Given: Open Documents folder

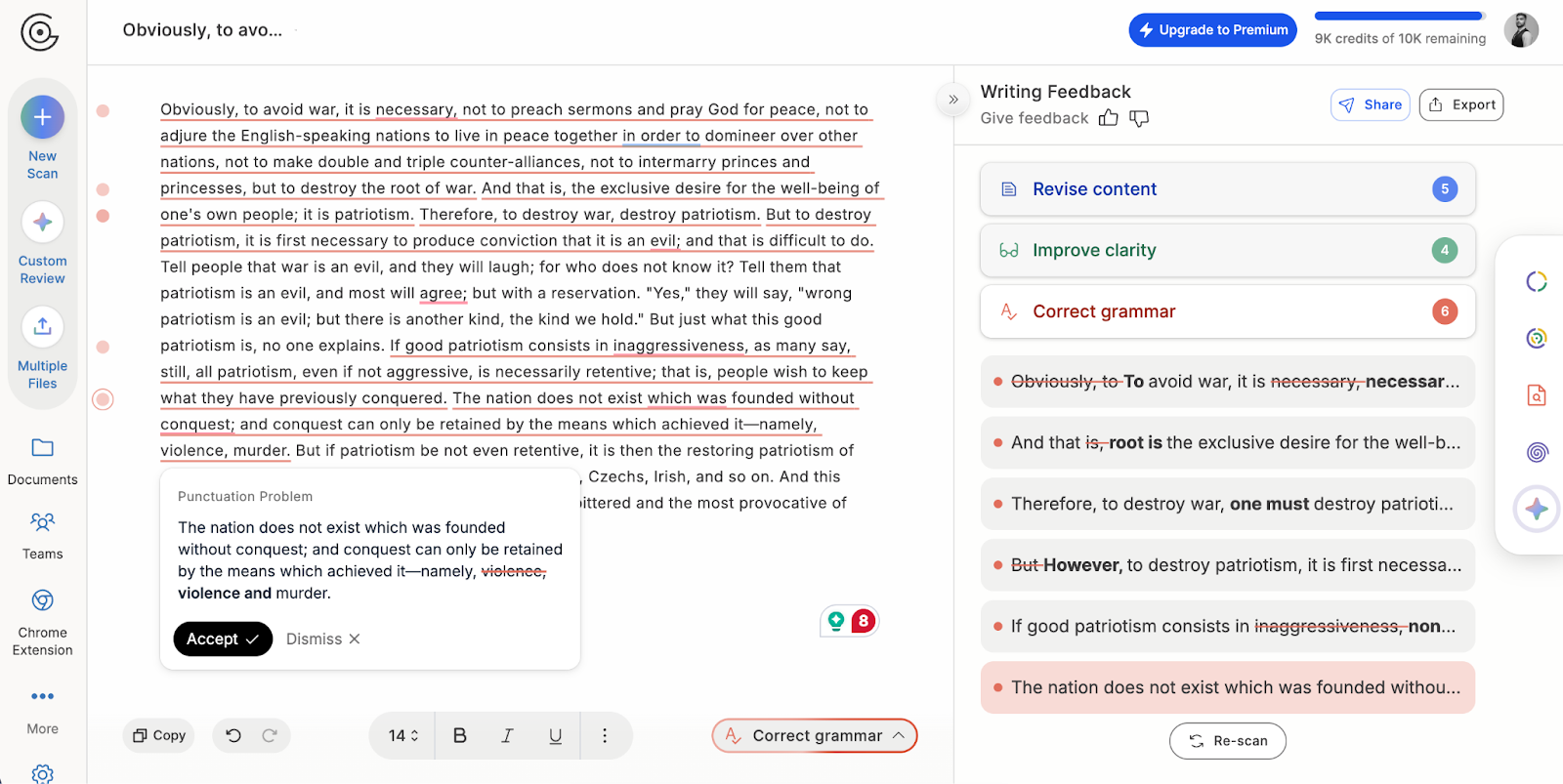Looking at the screenshot, I should coord(42,462).
